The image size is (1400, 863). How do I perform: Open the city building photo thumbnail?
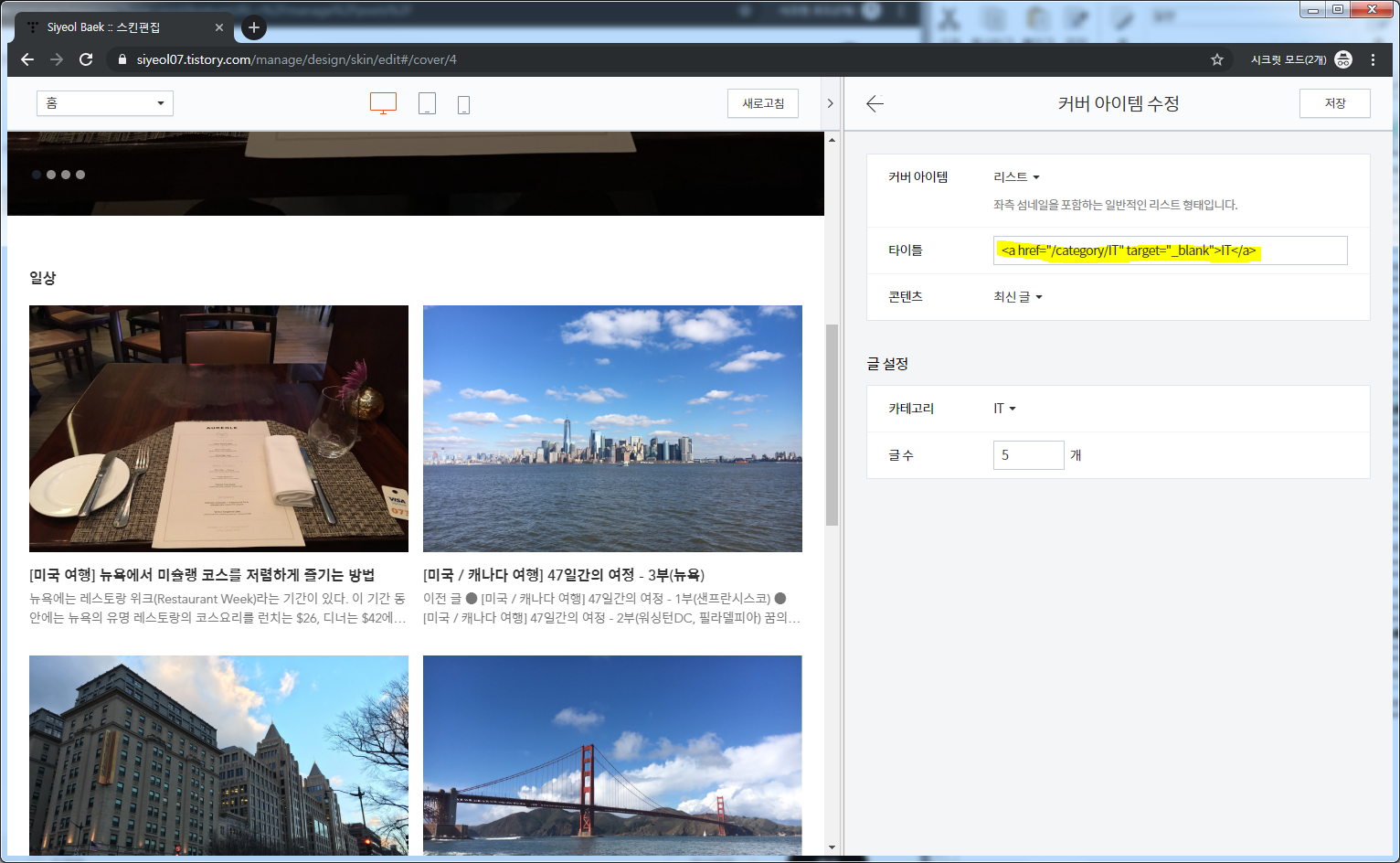coord(218,755)
